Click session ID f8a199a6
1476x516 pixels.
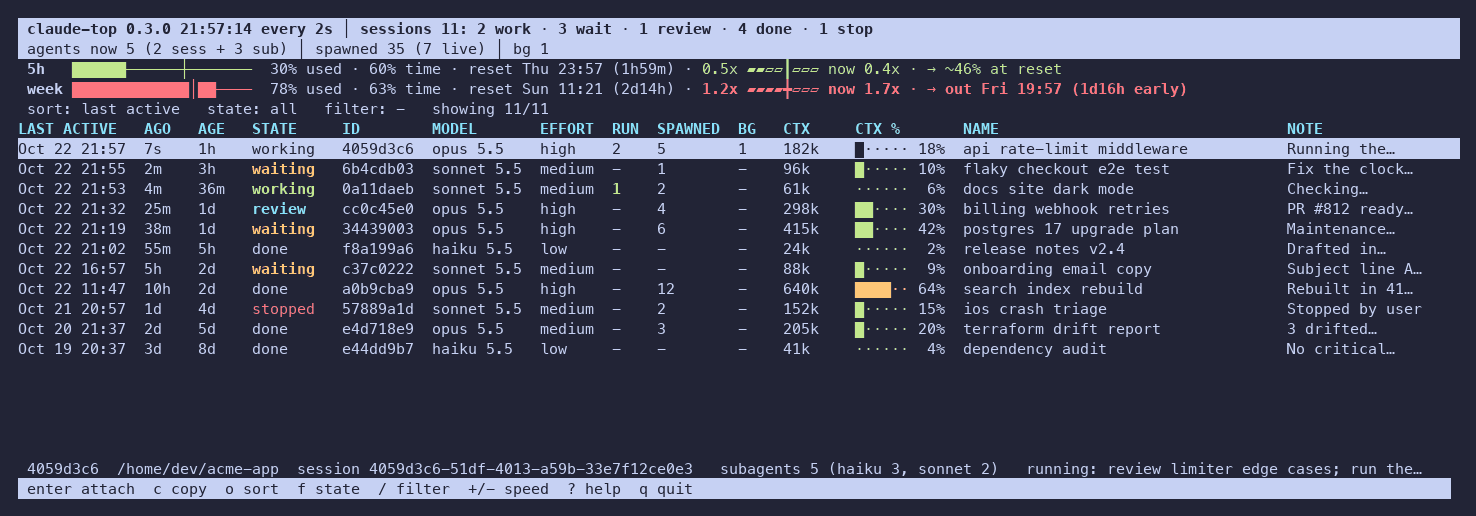[x=378, y=249]
